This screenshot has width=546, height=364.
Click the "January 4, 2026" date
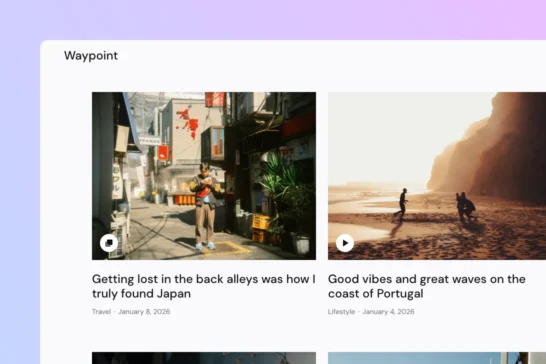click(x=388, y=312)
